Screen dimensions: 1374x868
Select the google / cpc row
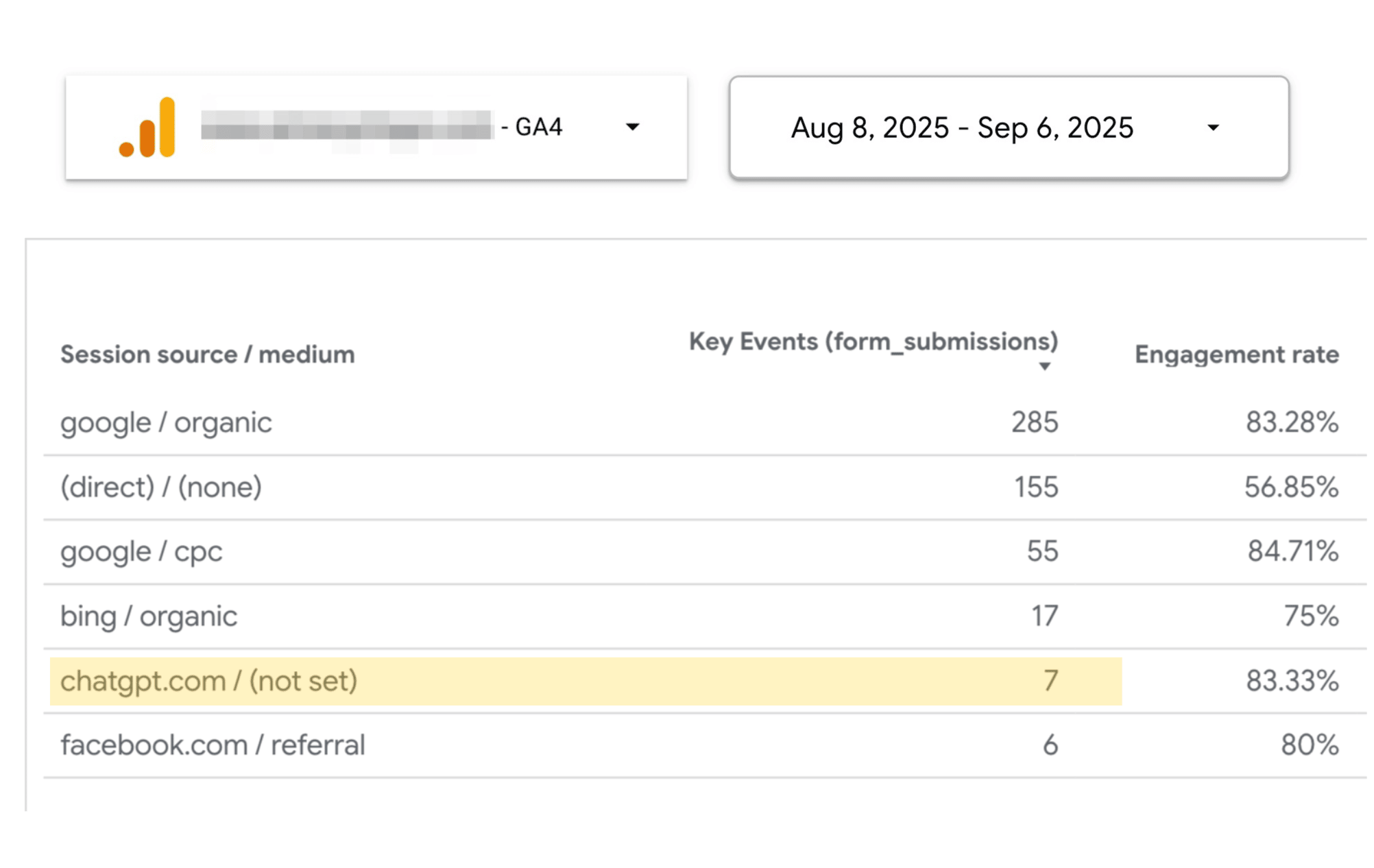704,552
